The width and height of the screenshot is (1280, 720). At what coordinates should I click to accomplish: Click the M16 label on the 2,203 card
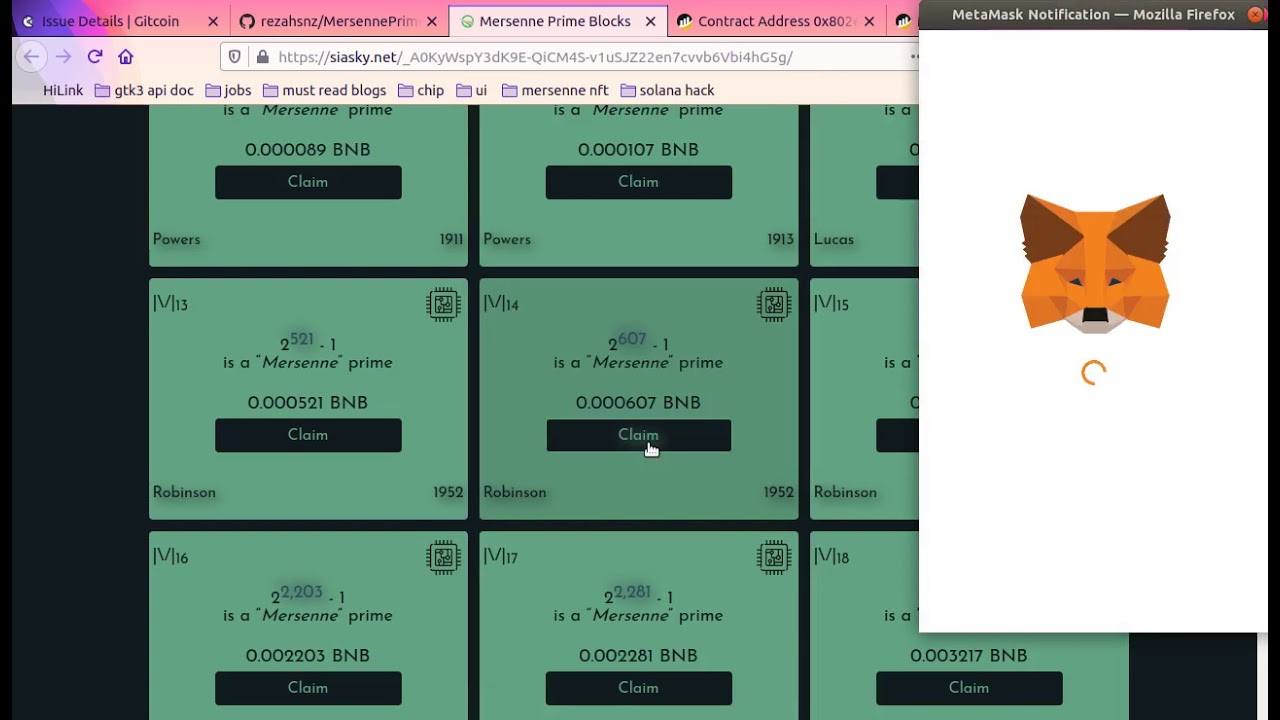(x=170, y=557)
